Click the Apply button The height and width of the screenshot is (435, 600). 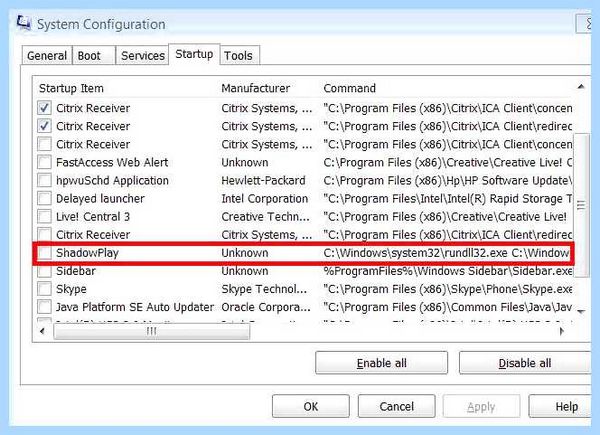[x=481, y=406]
